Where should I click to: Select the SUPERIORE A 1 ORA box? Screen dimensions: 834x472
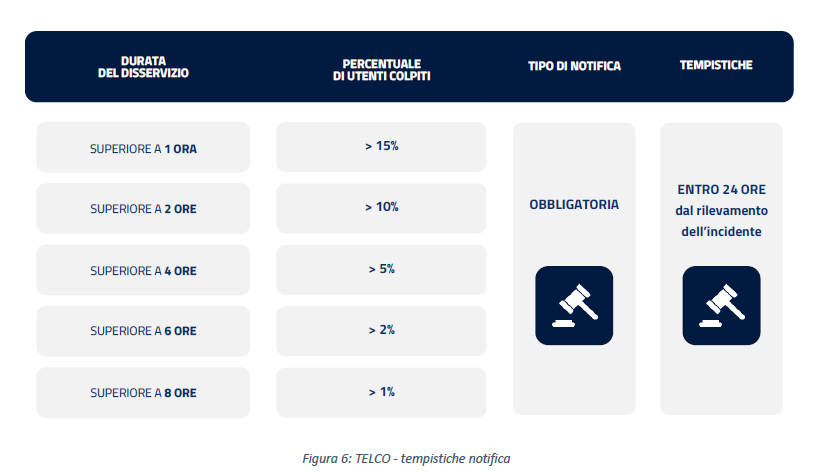pyautogui.click(x=143, y=148)
